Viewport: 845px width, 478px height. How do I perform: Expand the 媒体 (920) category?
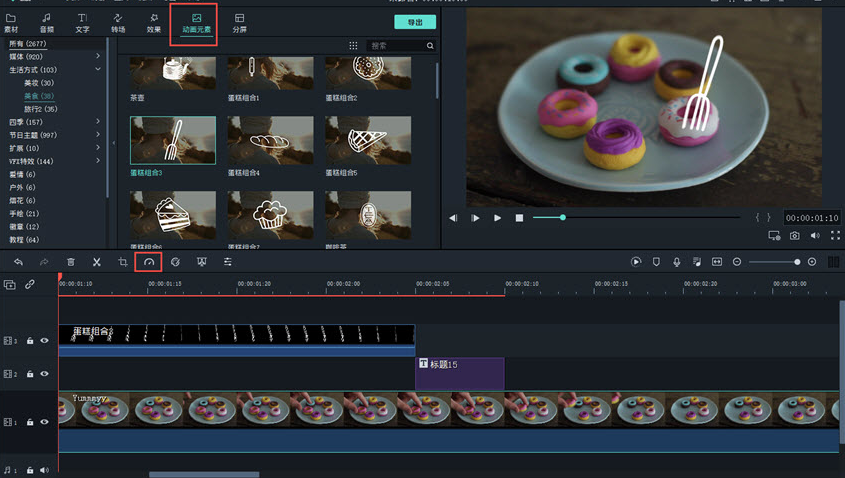[x=98, y=57]
